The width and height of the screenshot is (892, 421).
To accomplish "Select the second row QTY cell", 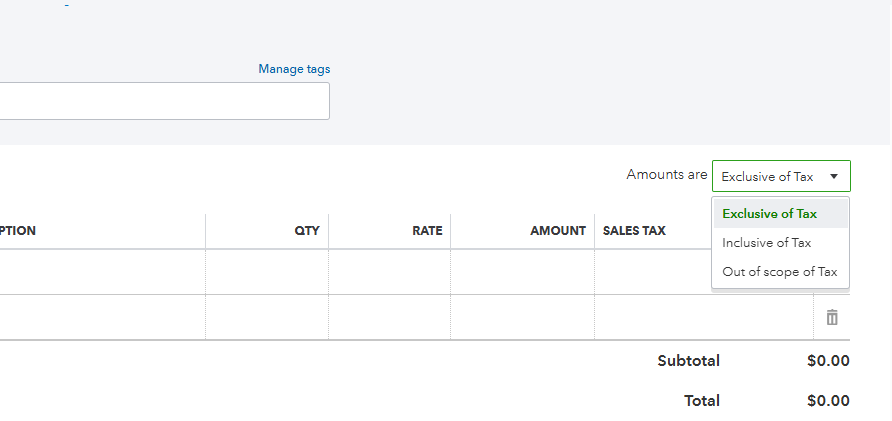I will (267, 317).
